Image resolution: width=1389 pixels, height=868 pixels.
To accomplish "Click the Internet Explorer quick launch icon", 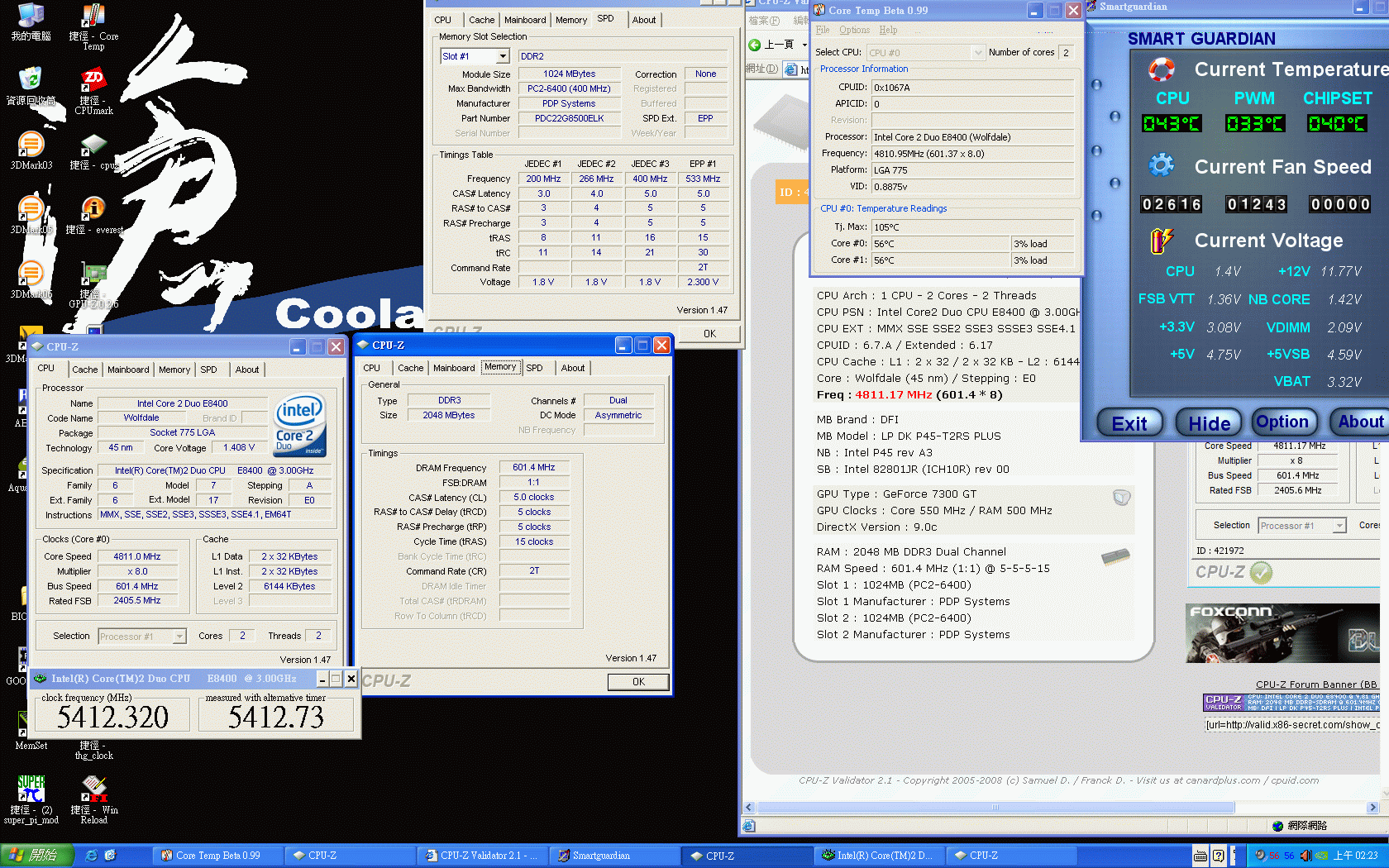I will (92, 856).
